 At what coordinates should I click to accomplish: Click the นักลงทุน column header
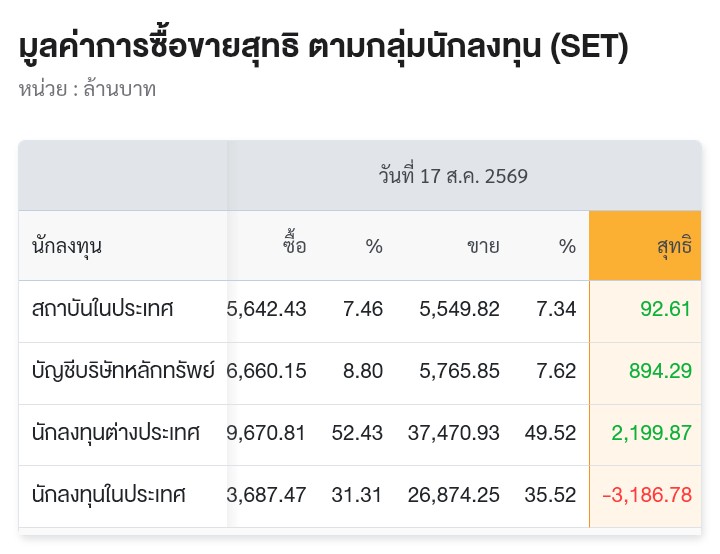(x=67, y=247)
